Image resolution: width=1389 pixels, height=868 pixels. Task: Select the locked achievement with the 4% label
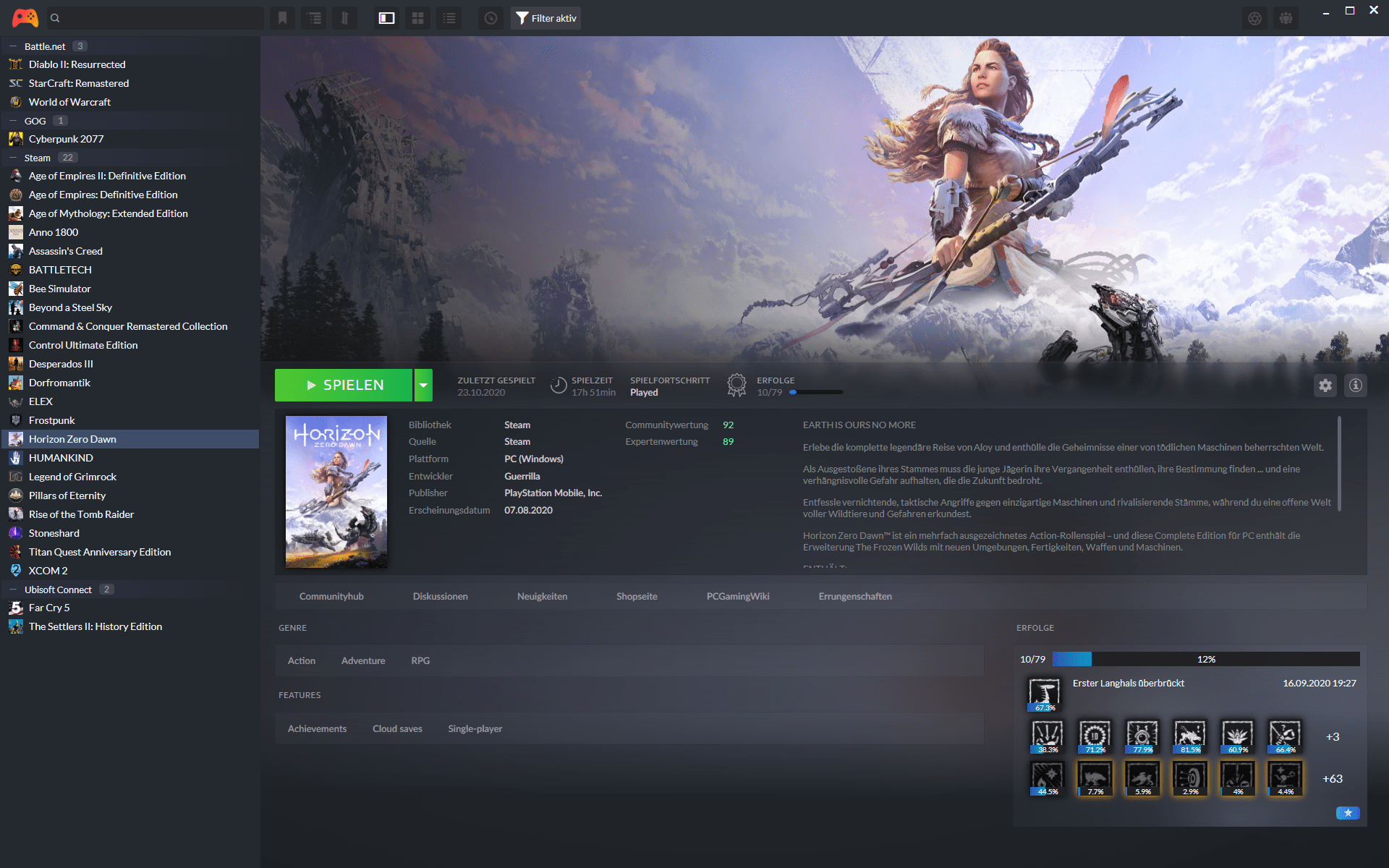point(1238,778)
